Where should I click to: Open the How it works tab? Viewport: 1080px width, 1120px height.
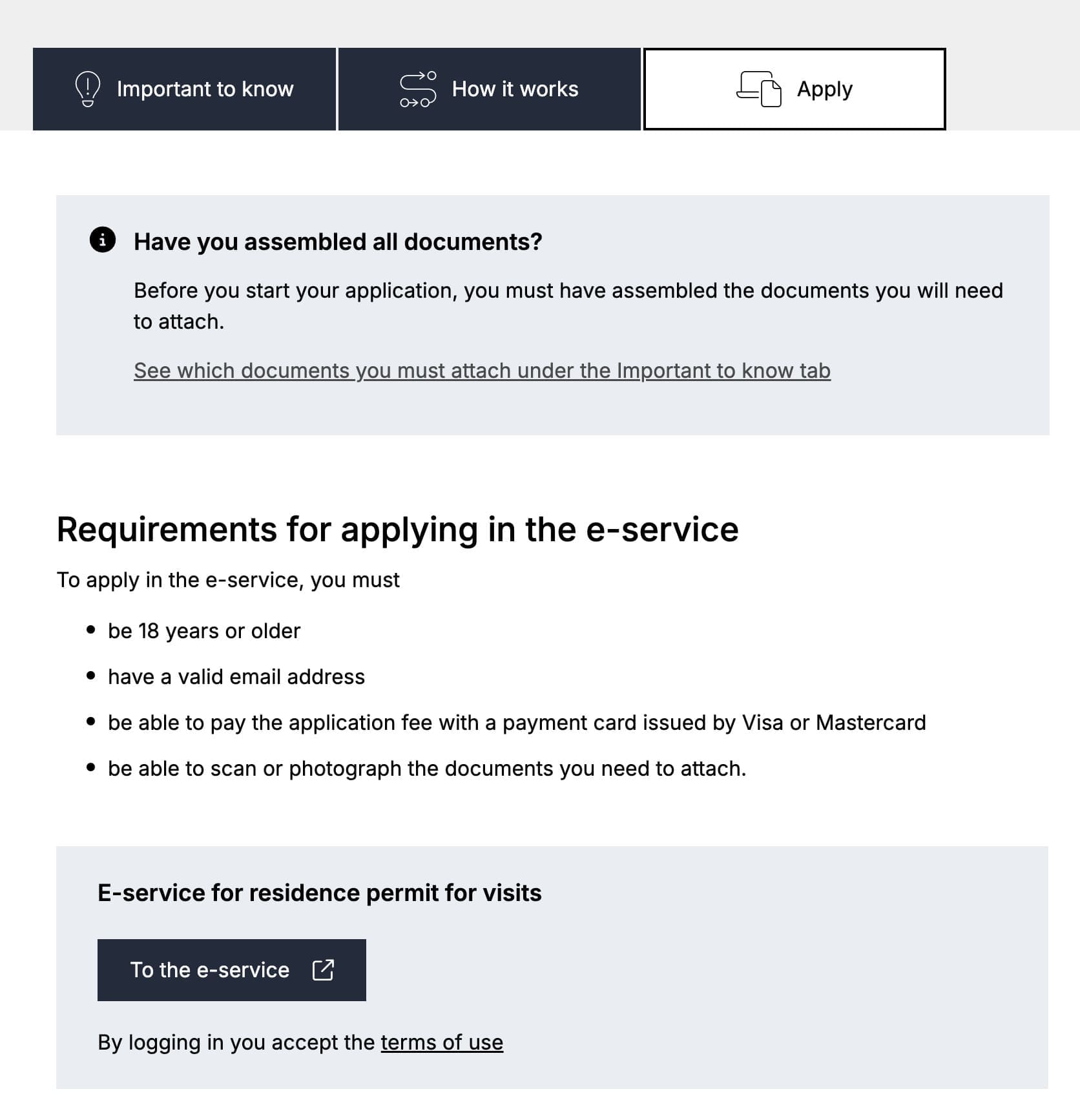pos(515,89)
